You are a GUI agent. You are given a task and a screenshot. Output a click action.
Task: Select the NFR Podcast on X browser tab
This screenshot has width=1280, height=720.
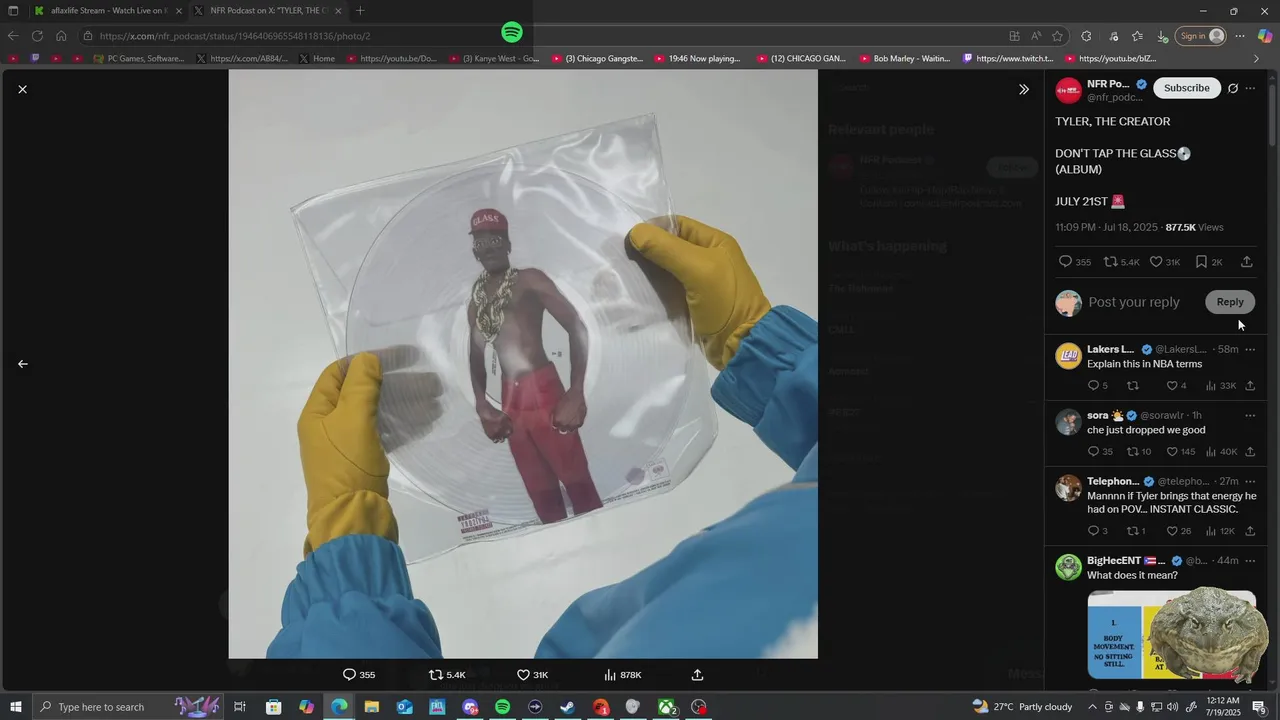coord(268,11)
